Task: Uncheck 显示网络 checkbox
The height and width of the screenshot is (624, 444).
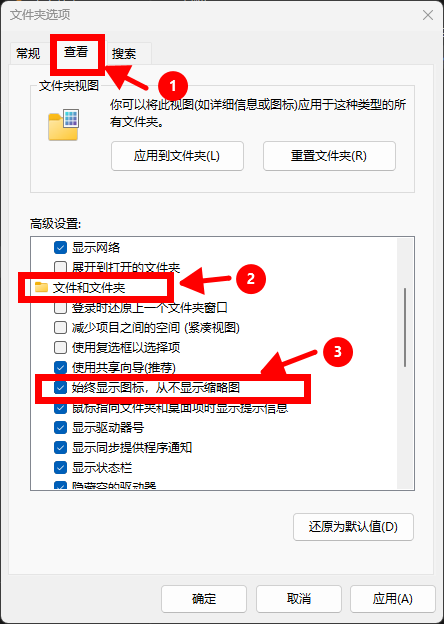Action: click(60, 248)
